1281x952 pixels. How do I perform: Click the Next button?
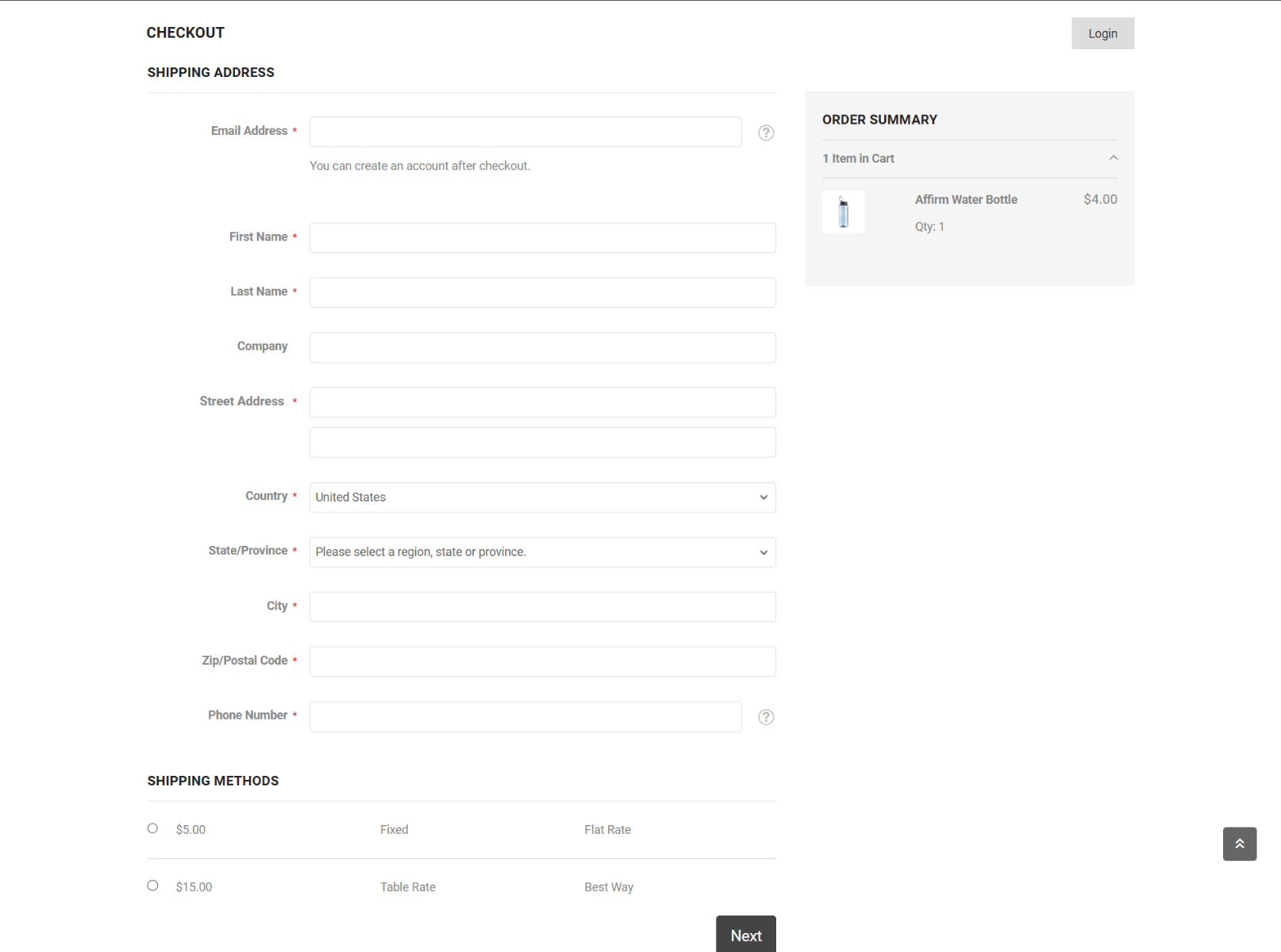click(x=745, y=935)
